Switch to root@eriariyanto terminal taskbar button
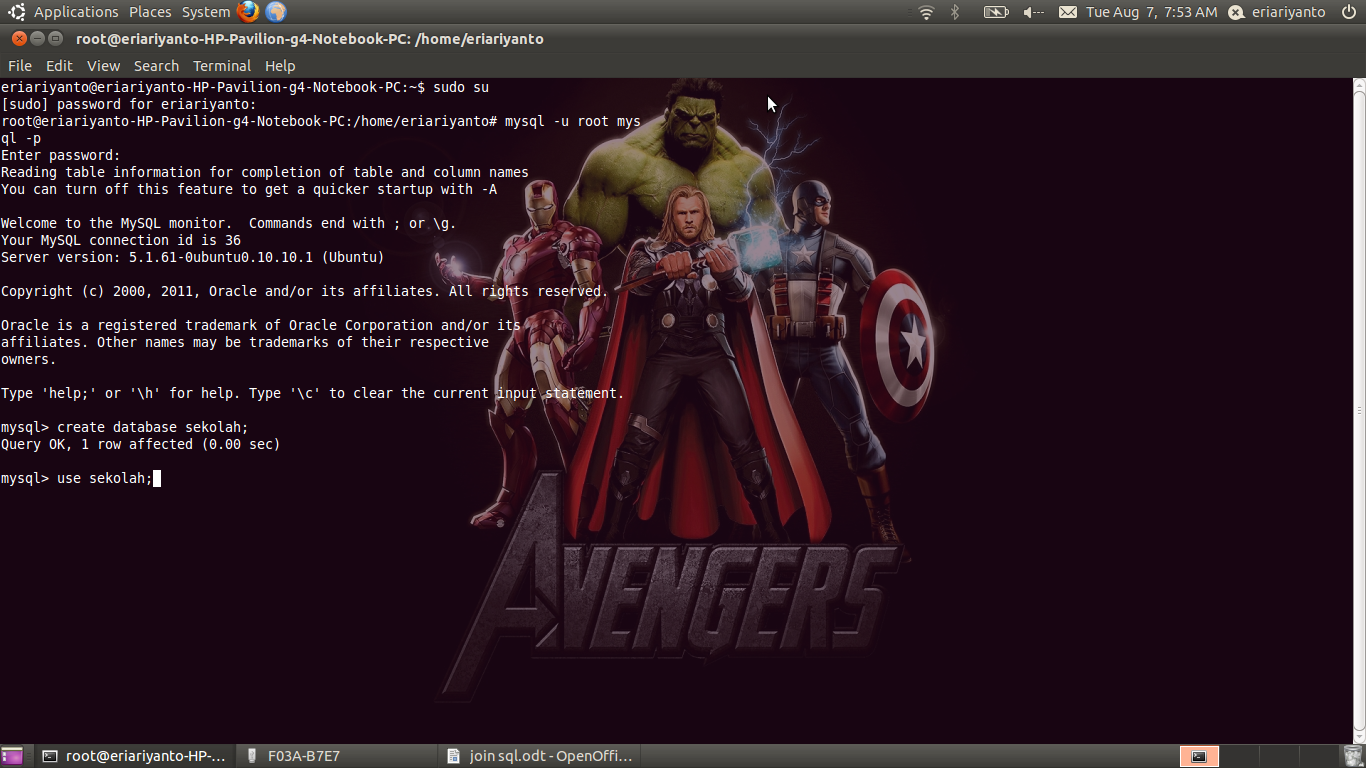The image size is (1366, 768). 135,756
